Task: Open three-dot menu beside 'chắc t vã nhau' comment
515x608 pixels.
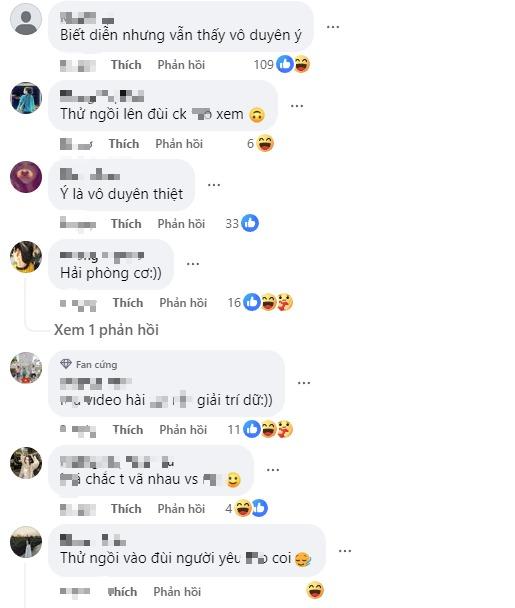Action: (x=273, y=470)
